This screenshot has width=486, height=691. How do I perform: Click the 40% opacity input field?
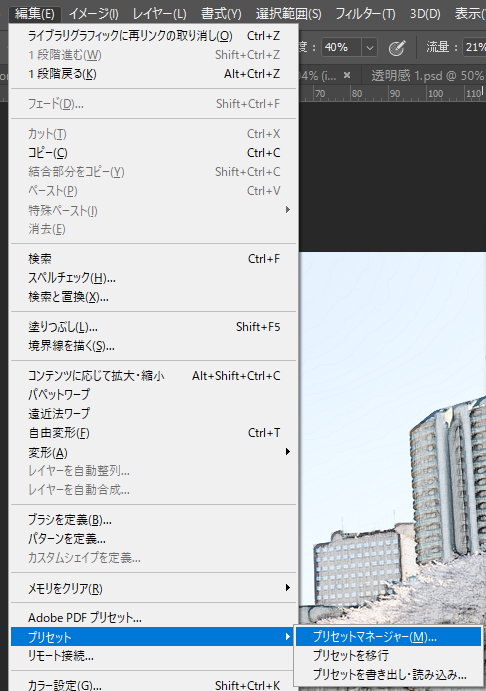point(342,47)
